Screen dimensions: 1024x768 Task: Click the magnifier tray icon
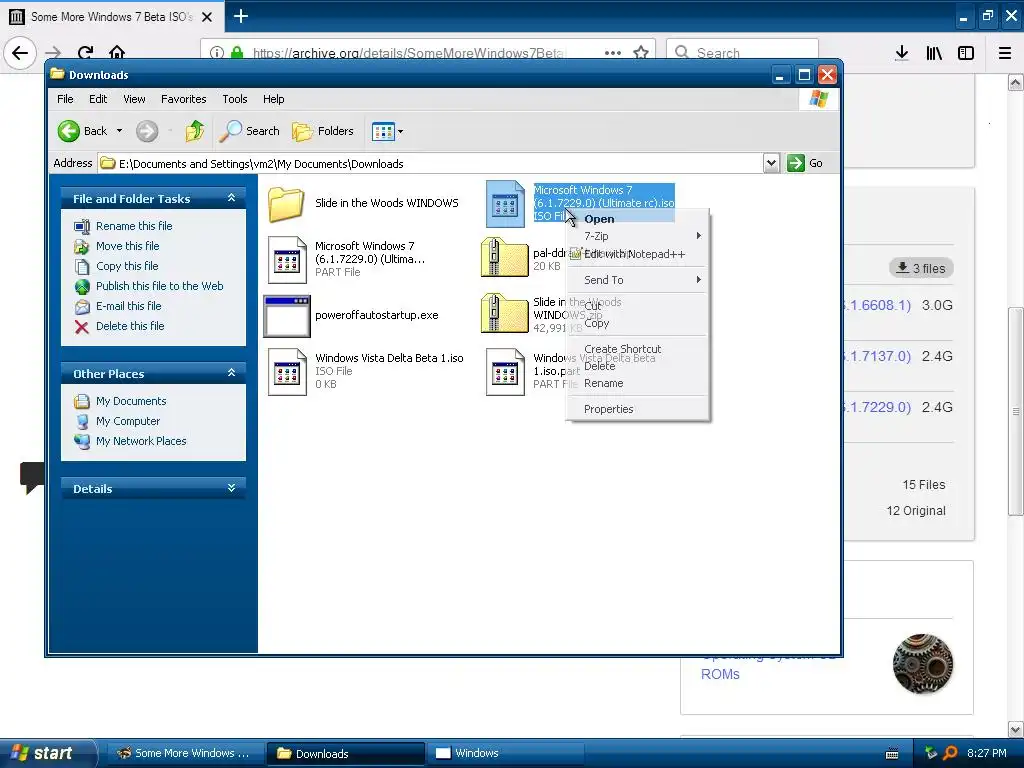coord(950,753)
